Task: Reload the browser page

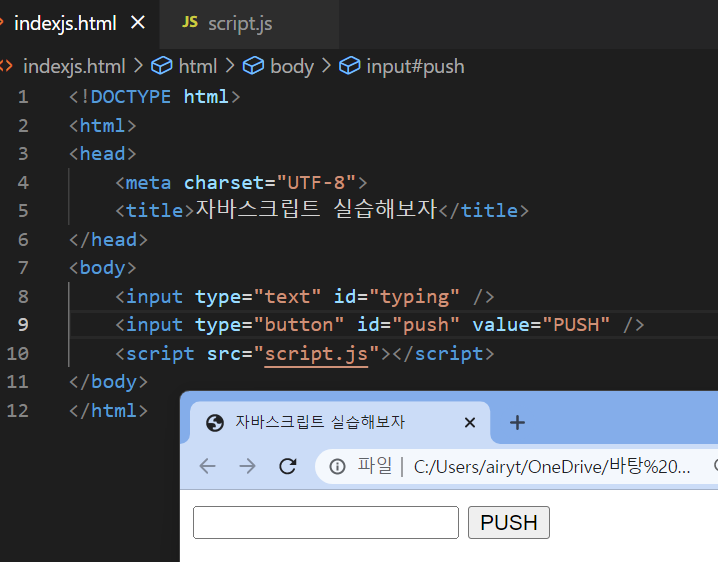Action: (x=288, y=466)
